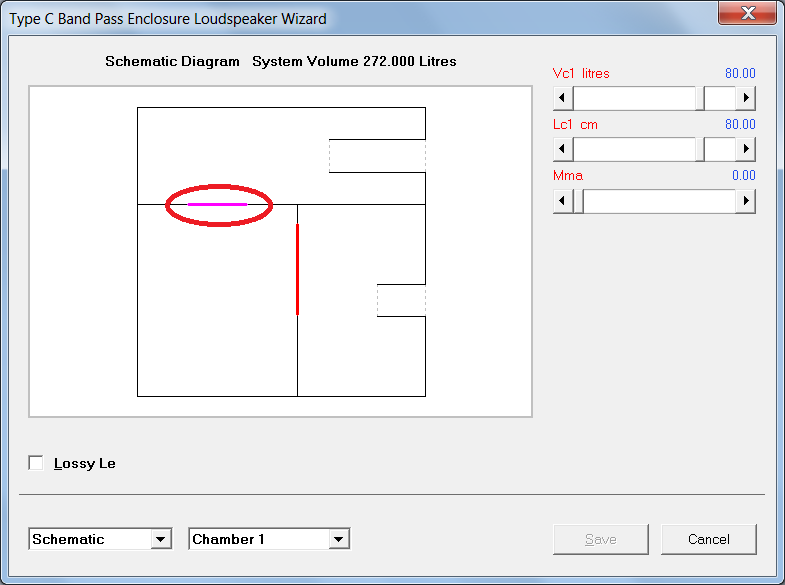Viewport: 785px width, 585px height.
Task: Click the upper port opening in schematic
Action: pos(377,156)
